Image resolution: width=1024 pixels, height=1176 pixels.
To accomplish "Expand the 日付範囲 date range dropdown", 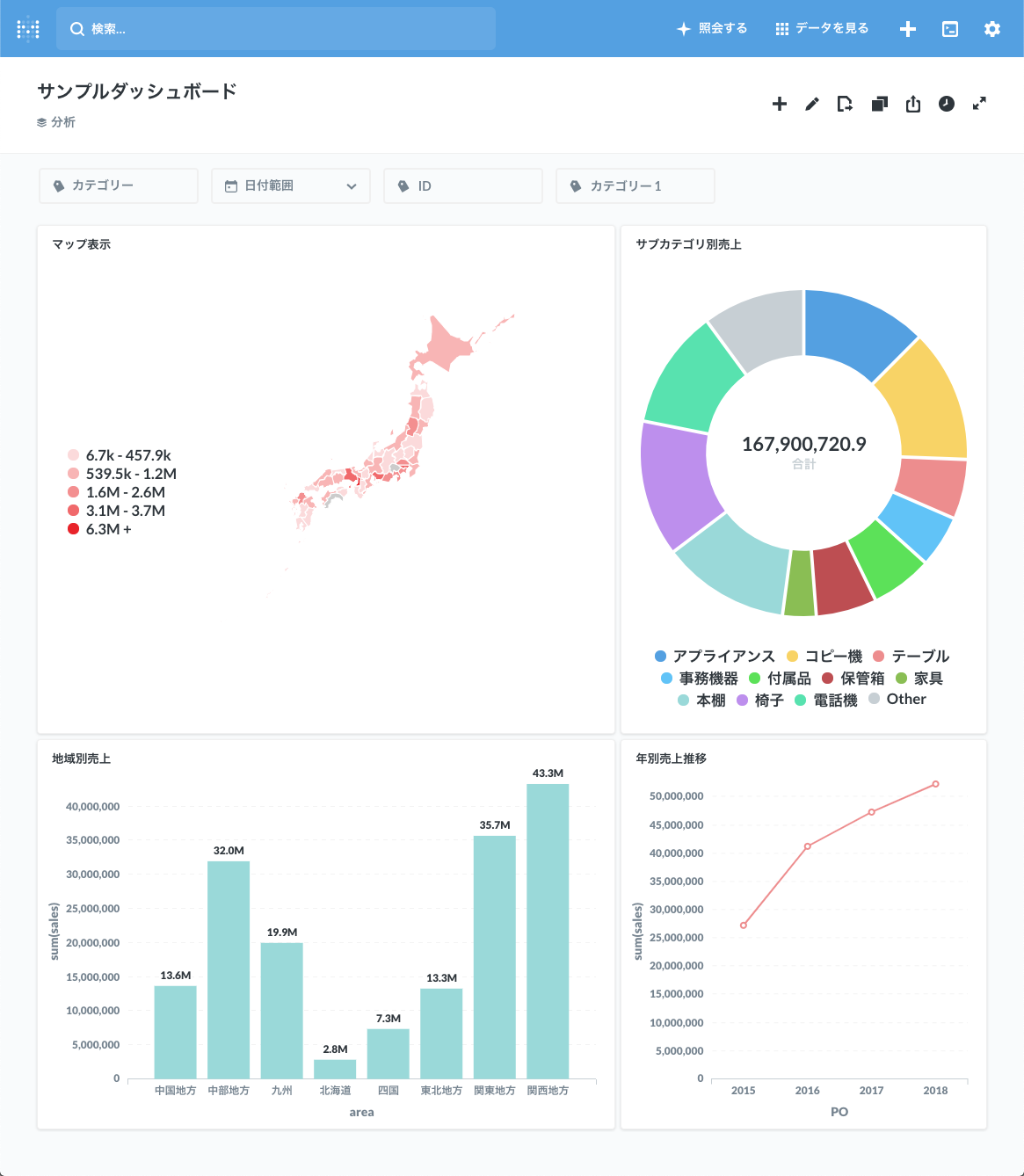I will click(x=351, y=185).
